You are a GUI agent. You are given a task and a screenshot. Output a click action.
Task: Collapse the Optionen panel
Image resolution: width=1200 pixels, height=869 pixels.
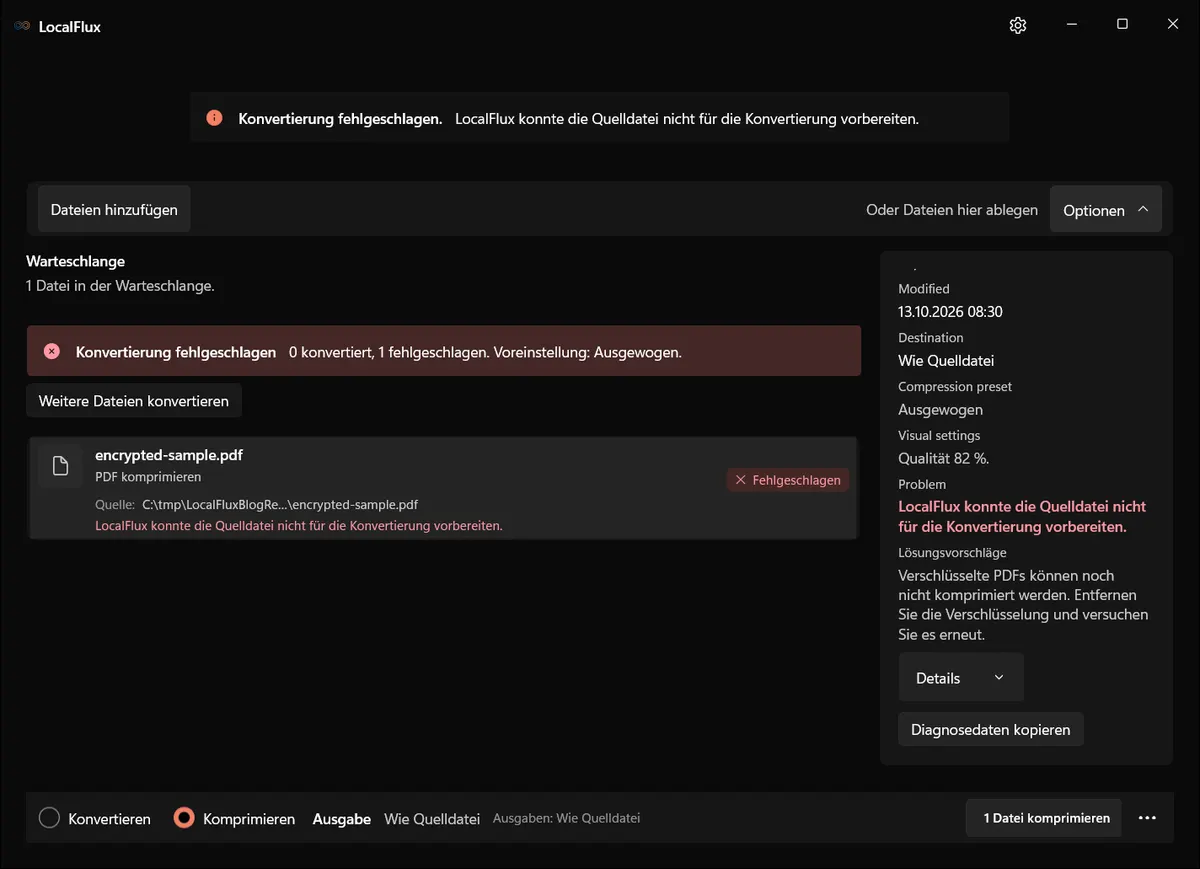[x=1106, y=210]
